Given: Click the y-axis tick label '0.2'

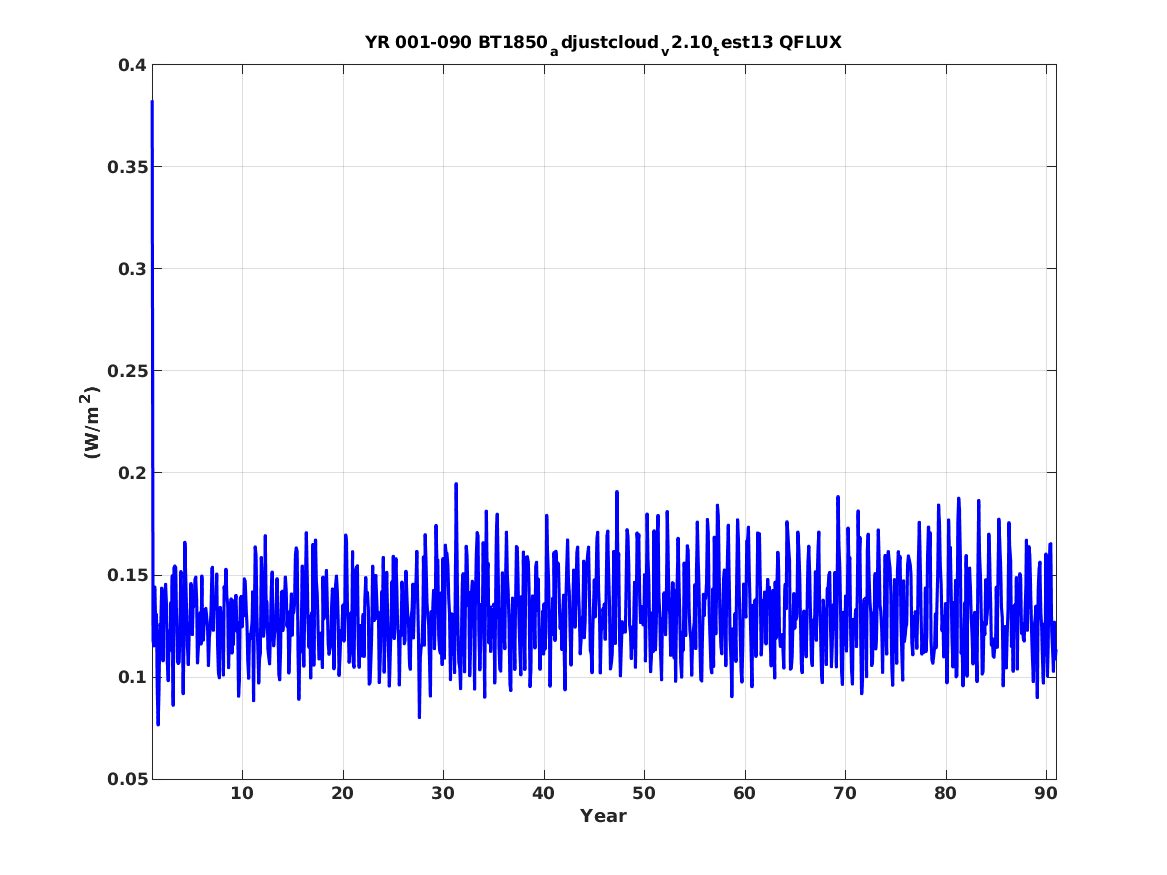Looking at the screenshot, I should click(x=132, y=473).
